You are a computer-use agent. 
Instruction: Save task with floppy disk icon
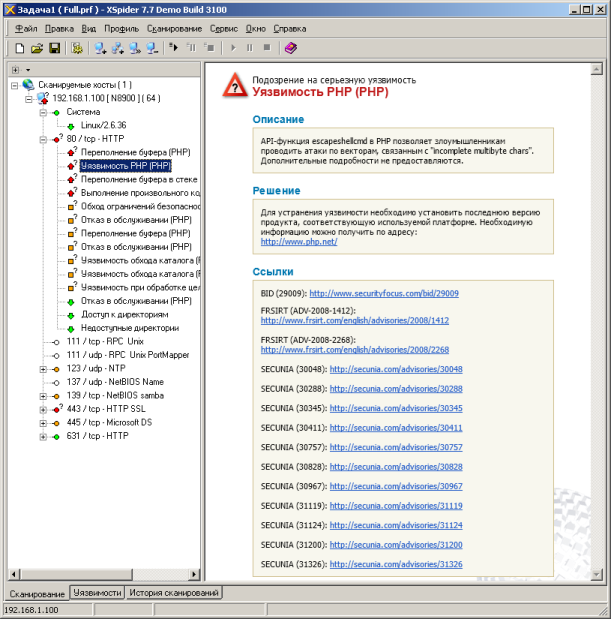[54, 48]
